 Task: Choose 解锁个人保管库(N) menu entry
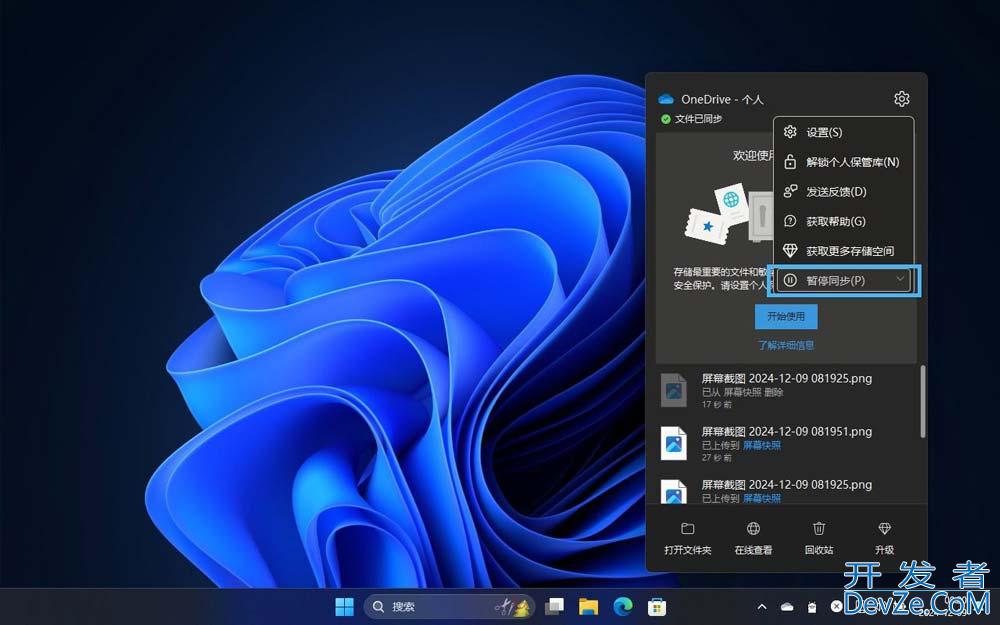(843, 162)
